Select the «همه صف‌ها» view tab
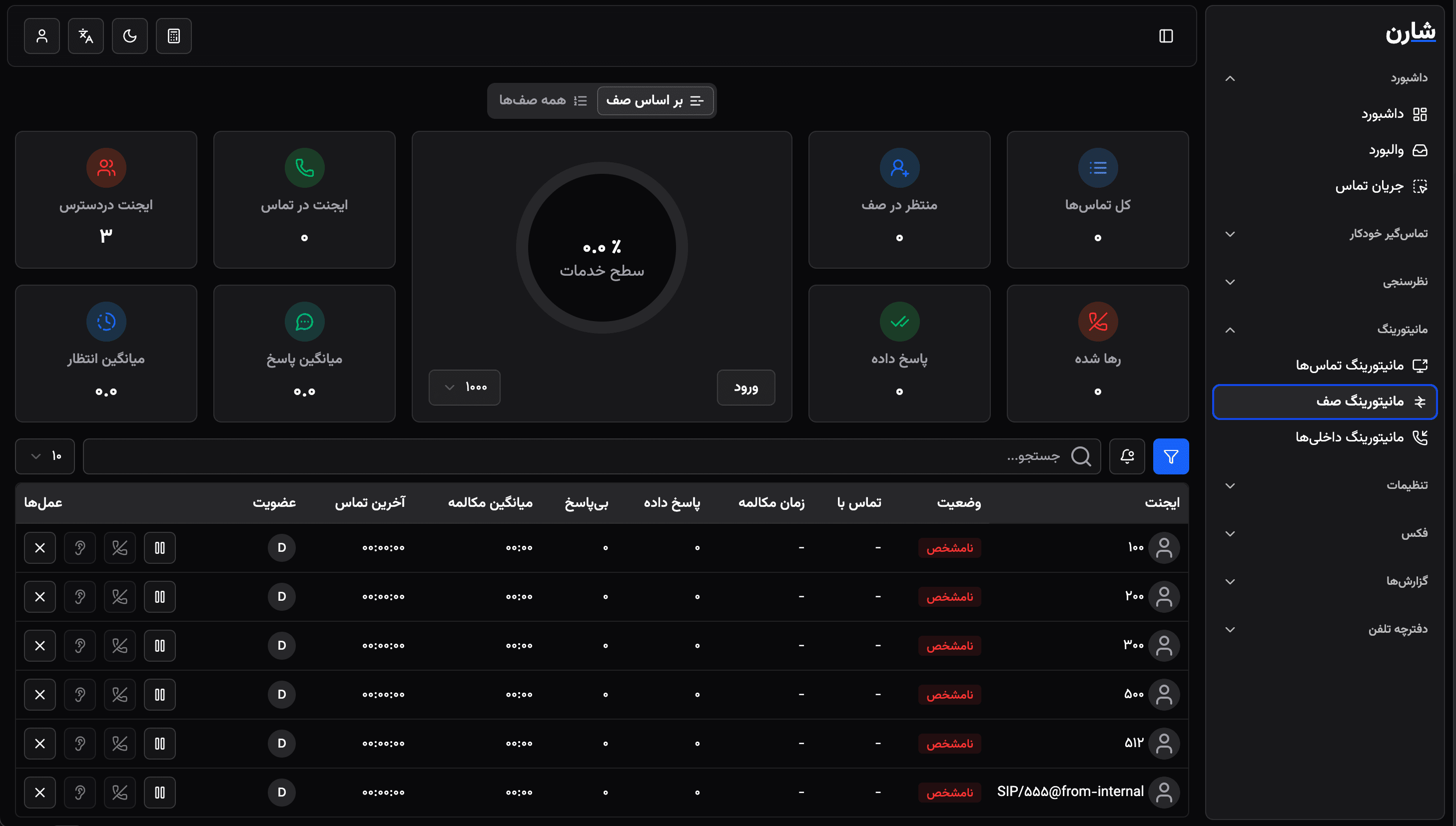The width and height of the screenshot is (1456, 826). tap(543, 100)
